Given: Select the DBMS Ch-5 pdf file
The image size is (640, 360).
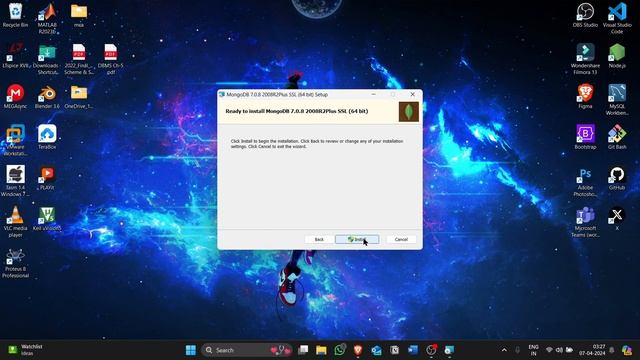Looking at the screenshot, I should coord(111,59).
